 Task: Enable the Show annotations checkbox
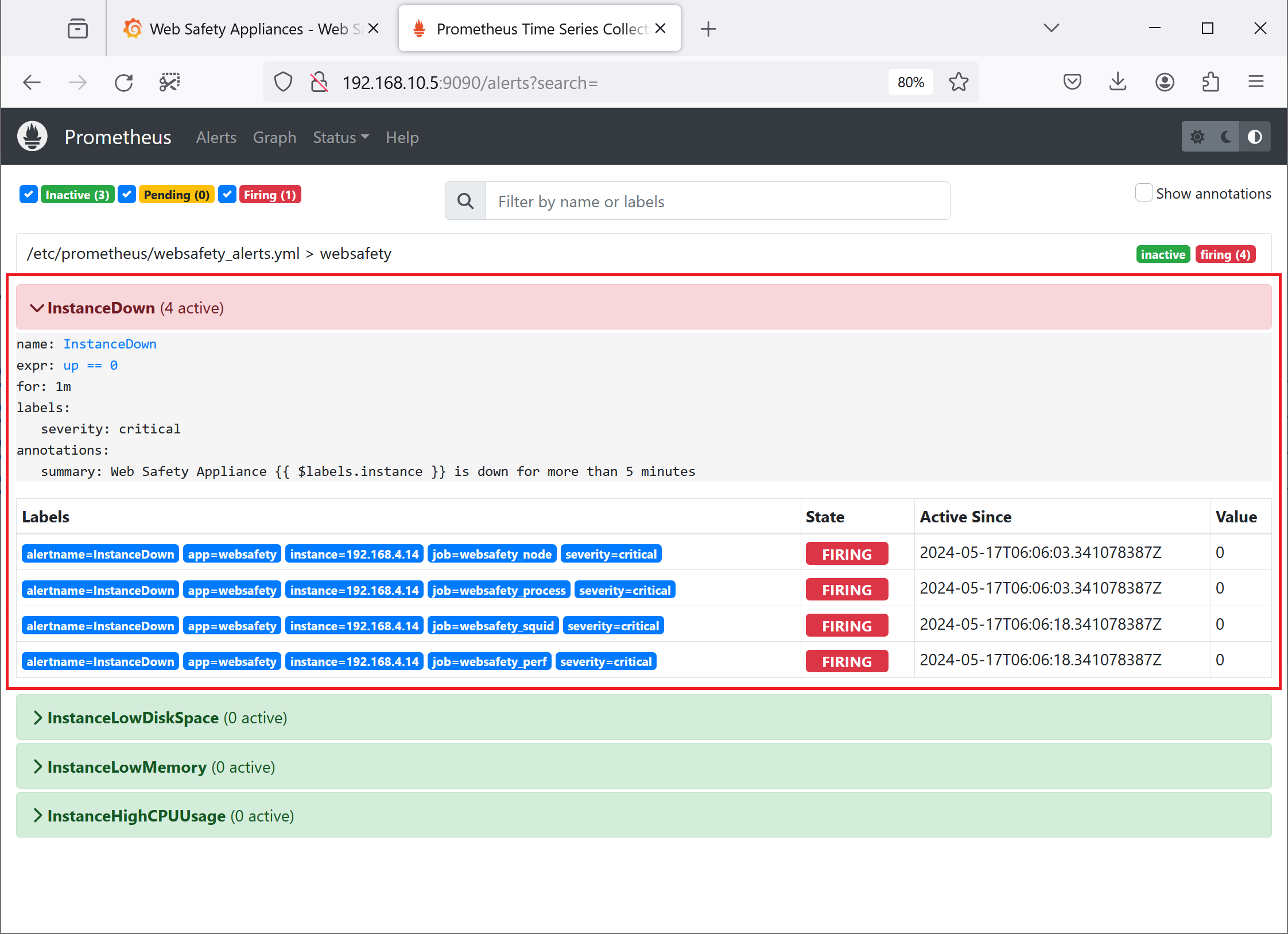1144,193
